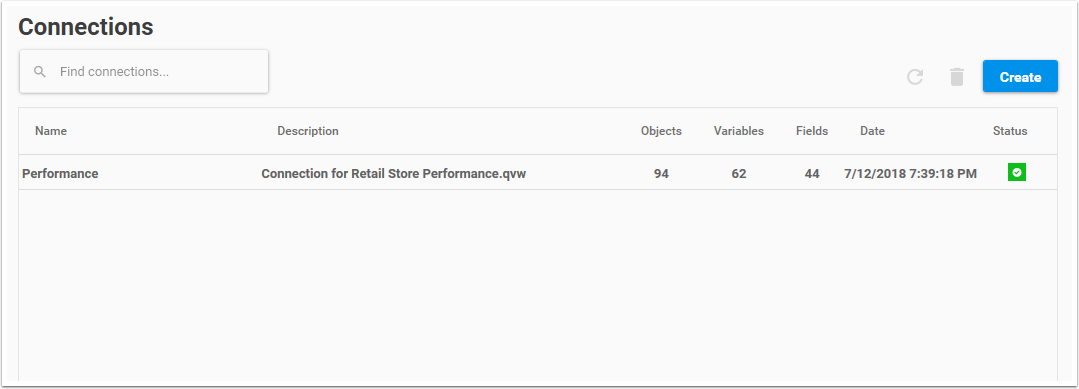The image size is (1079, 389).
Task: Sort by the Name column header
Action: pyautogui.click(x=51, y=131)
